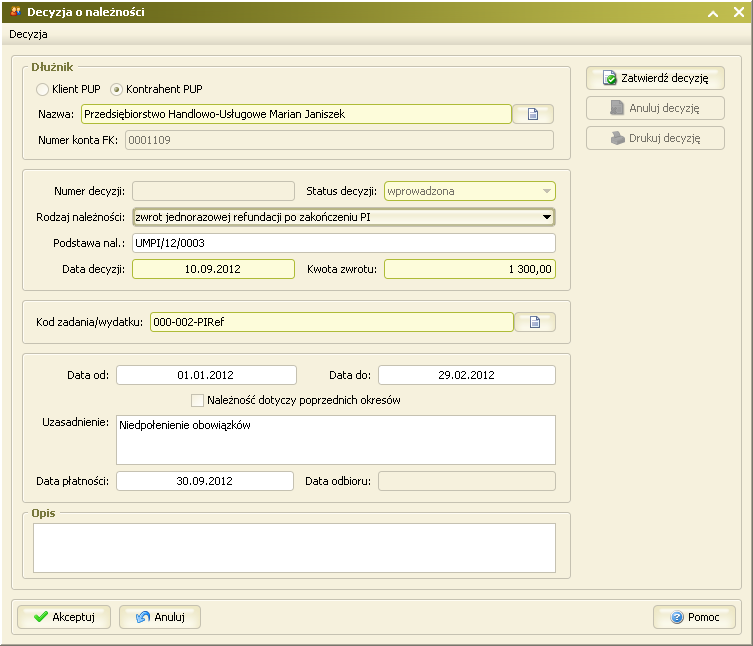This screenshot has width=753, height=646.
Task: Click the Data od field
Action: point(206,375)
